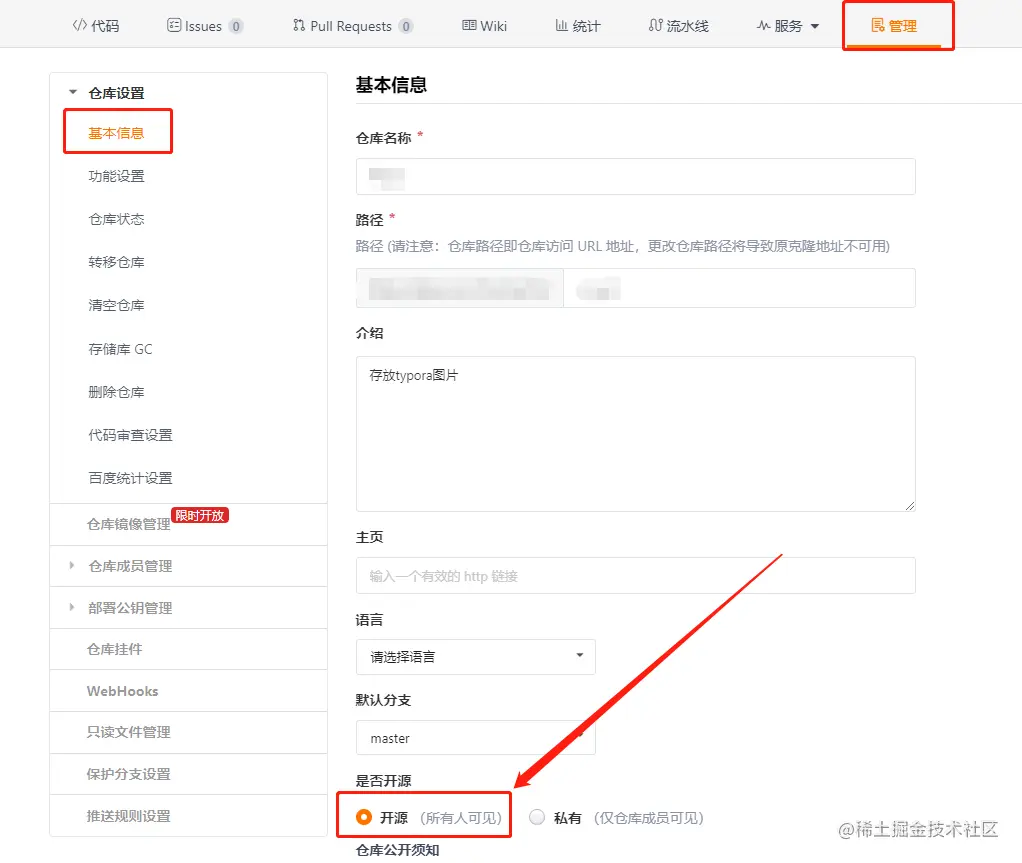Image resolution: width=1022 pixels, height=863 pixels.
Task: Click into the 介绍 textarea
Action: click(635, 433)
